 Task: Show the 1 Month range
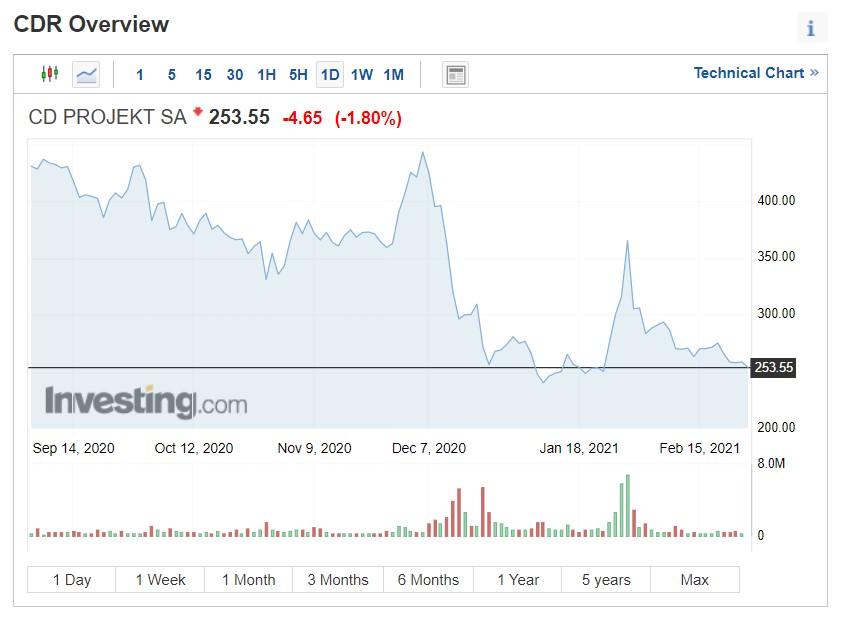(248, 579)
